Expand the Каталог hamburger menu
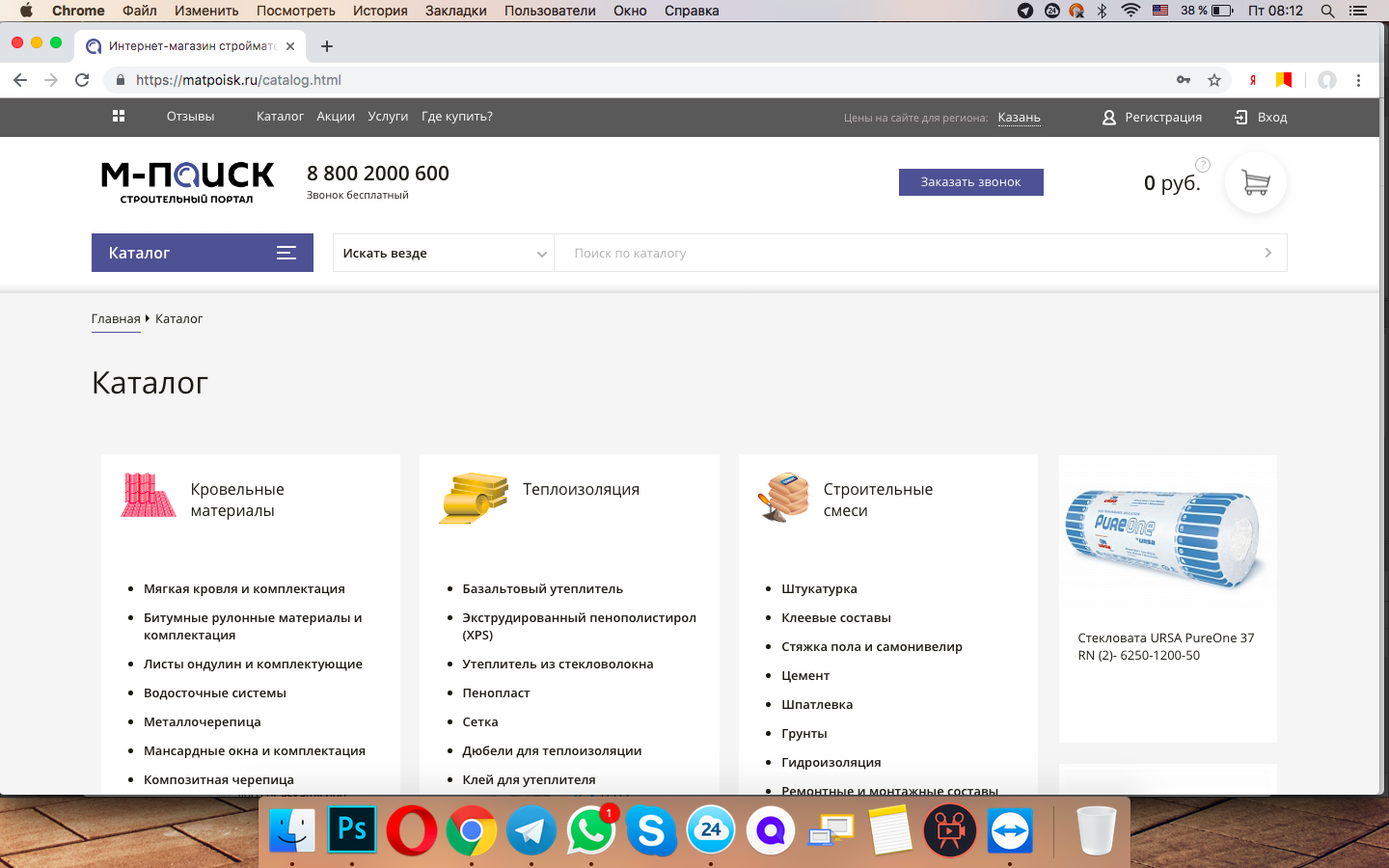Viewport: 1389px width, 868px height. 286,253
